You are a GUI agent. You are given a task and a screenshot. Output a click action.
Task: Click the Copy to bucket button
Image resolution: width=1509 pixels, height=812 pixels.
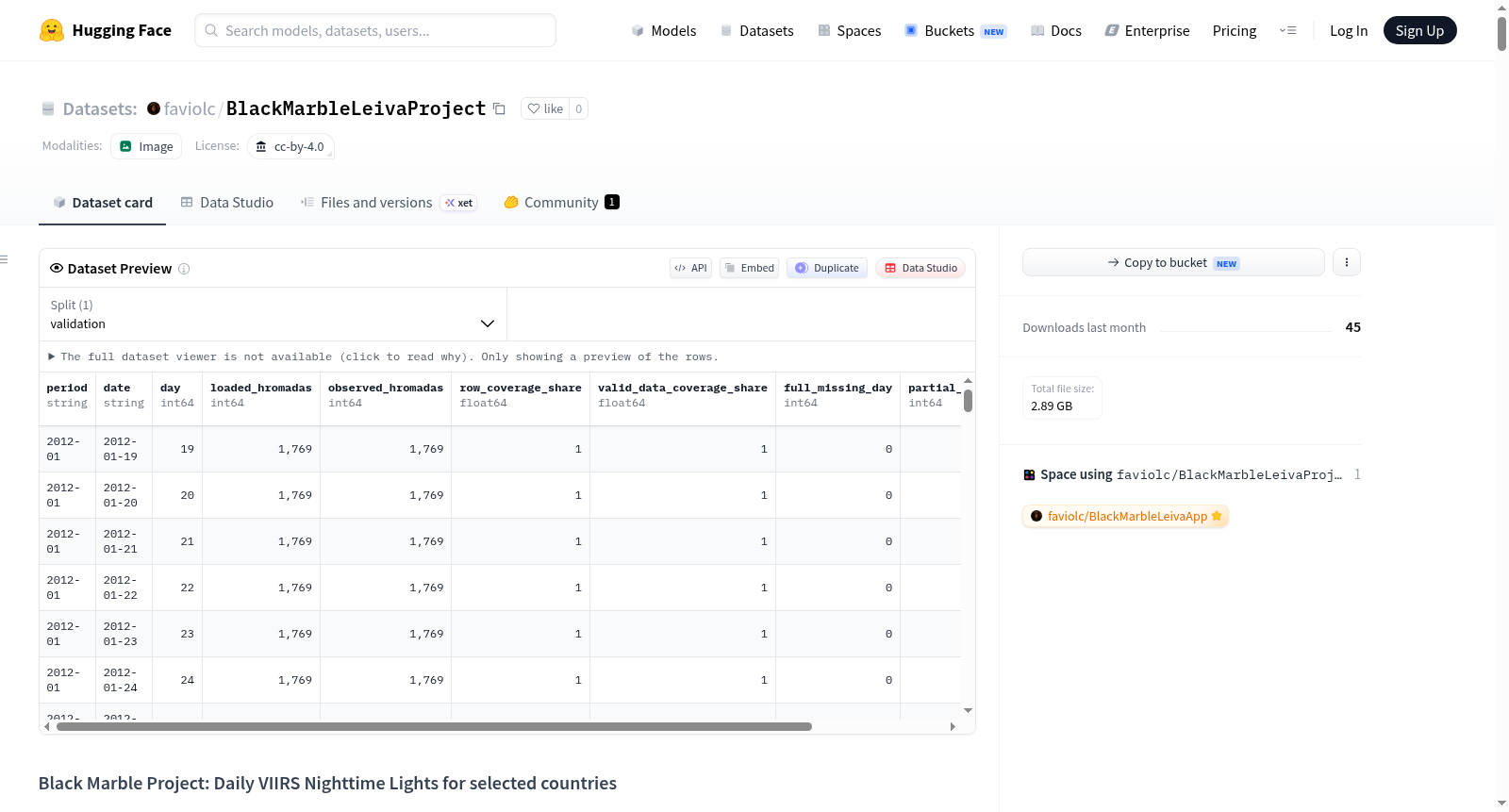point(1173,262)
